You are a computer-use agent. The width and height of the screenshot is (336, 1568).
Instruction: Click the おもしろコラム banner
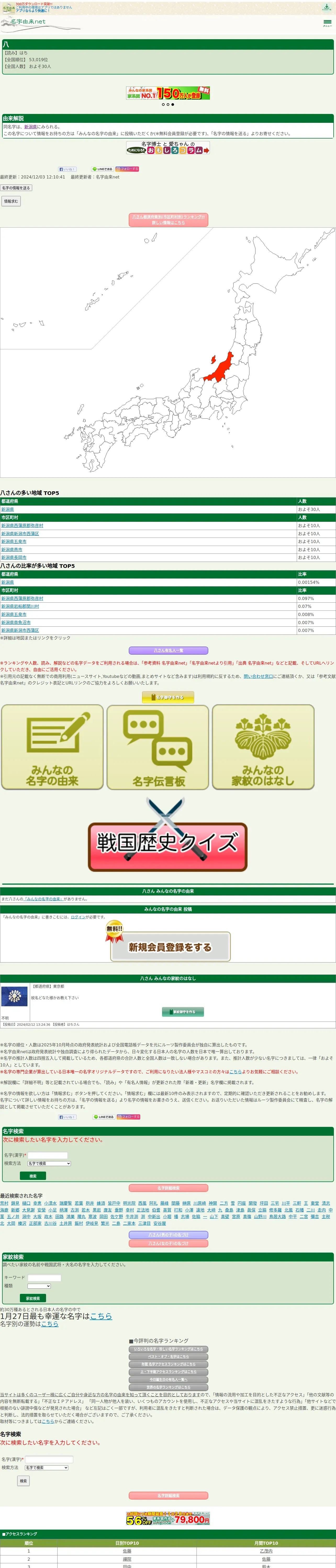coord(168,148)
